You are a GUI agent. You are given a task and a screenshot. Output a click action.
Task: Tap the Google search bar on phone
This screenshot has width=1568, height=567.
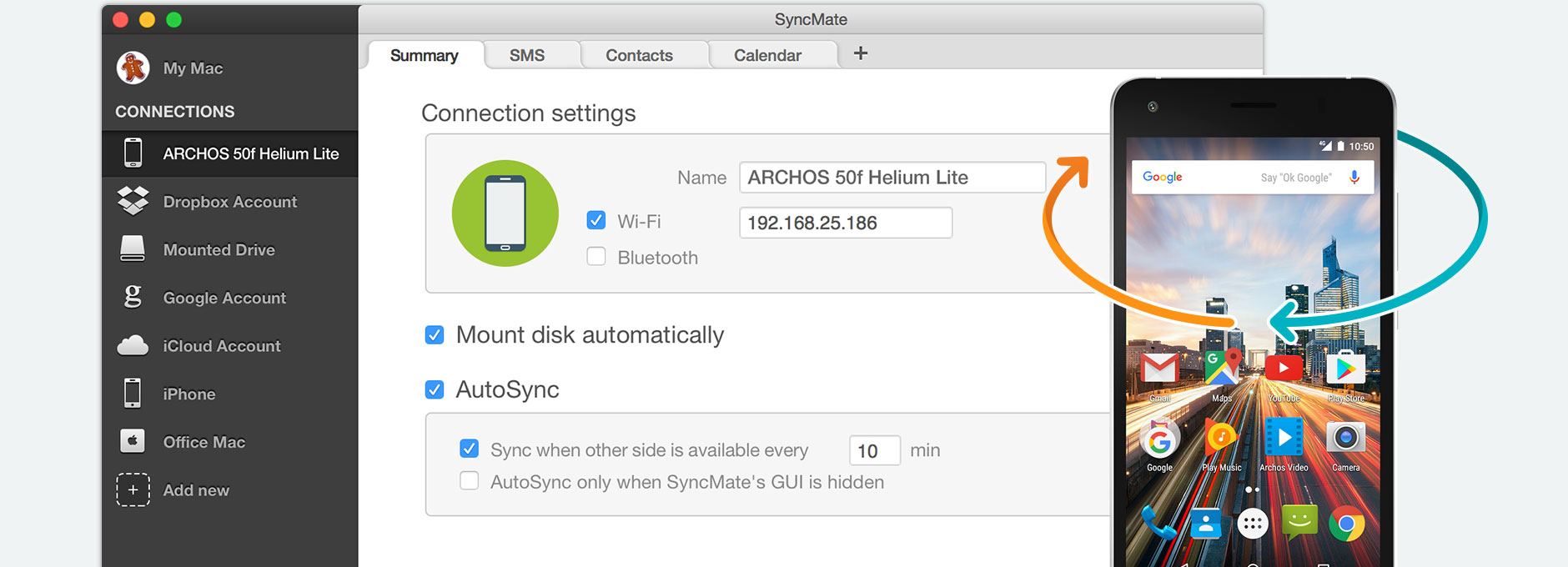click(x=1253, y=177)
